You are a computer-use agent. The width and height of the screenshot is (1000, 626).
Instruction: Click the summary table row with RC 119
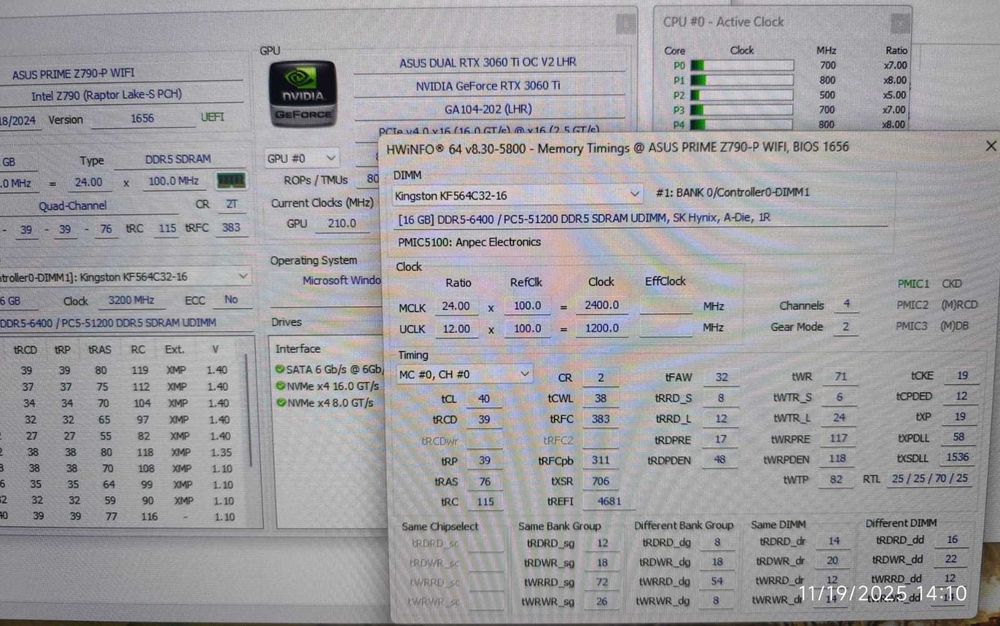tap(121, 370)
